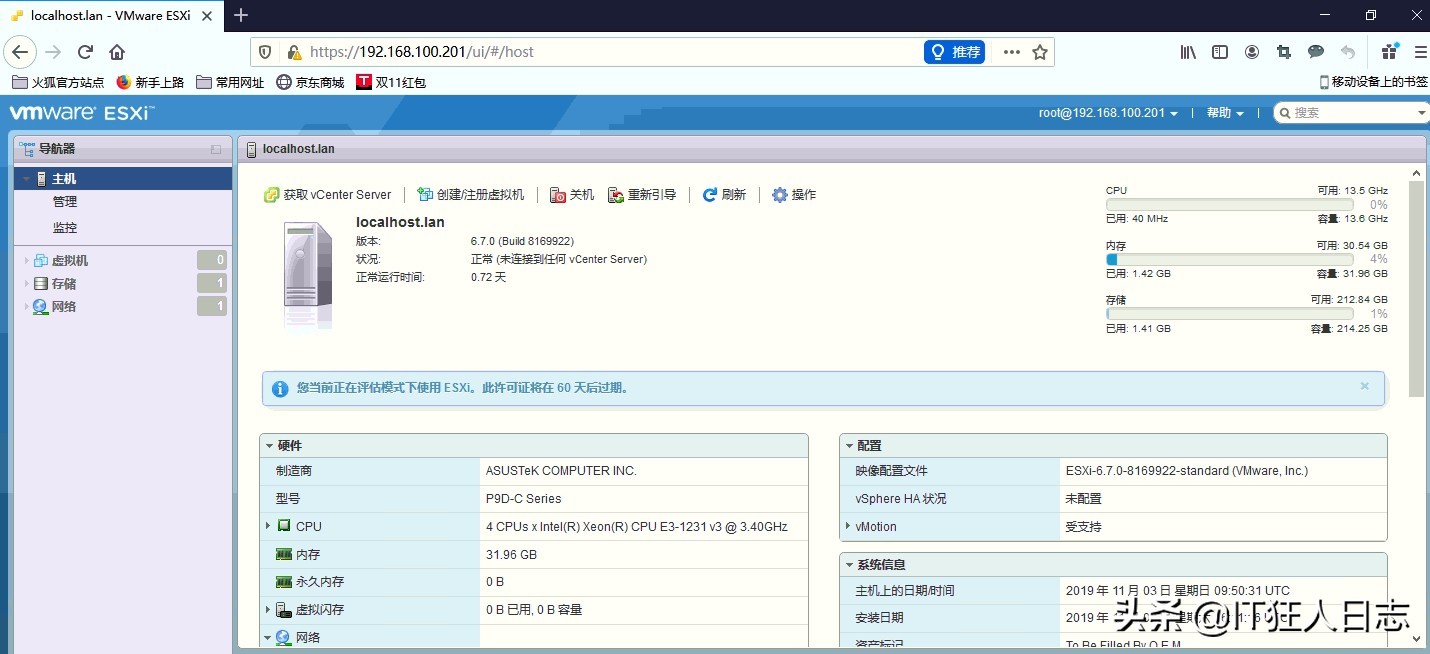
Task: Click the 获取 vCenter Server icon
Action: click(272, 194)
